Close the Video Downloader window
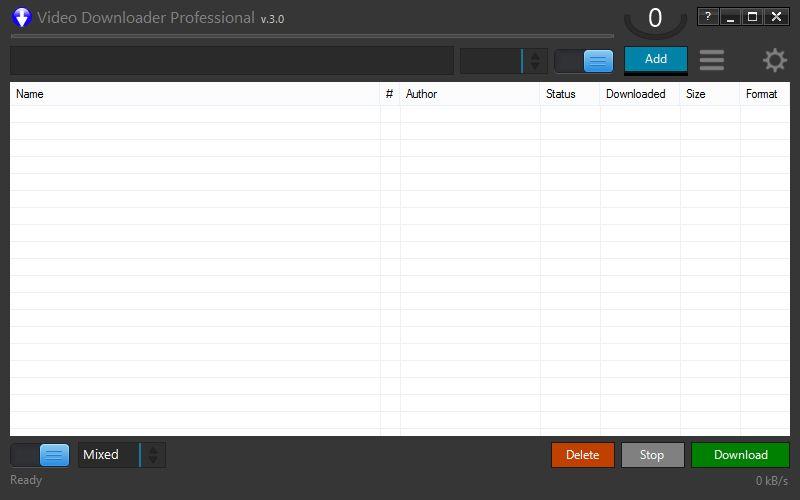This screenshot has height=500, width=800. pyautogui.click(x=777, y=17)
